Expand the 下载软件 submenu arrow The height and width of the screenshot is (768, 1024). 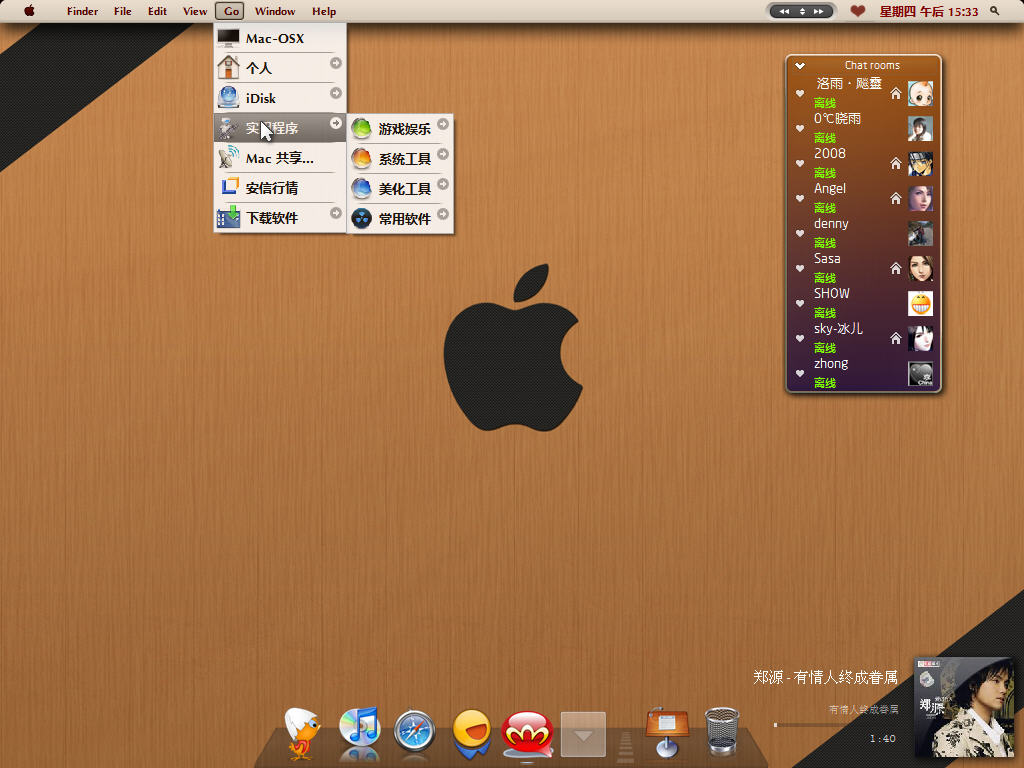(336, 213)
